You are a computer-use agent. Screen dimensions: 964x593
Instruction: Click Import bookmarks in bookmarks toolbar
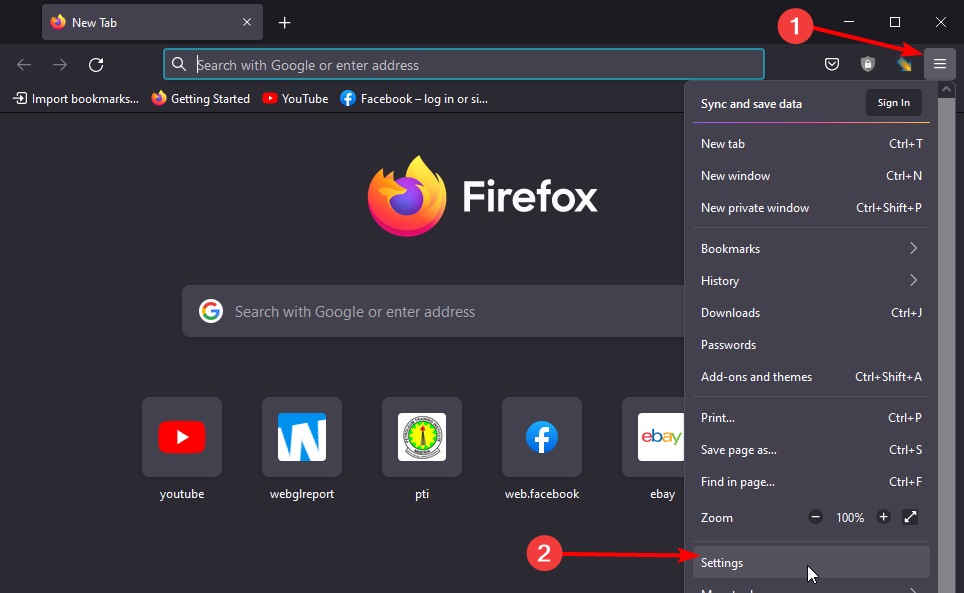tap(76, 98)
